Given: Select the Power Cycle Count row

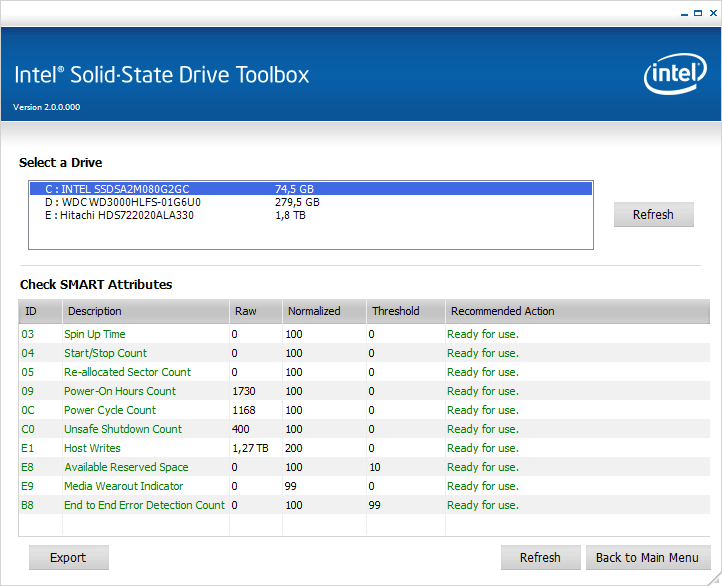Looking at the screenshot, I should [364, 410].
